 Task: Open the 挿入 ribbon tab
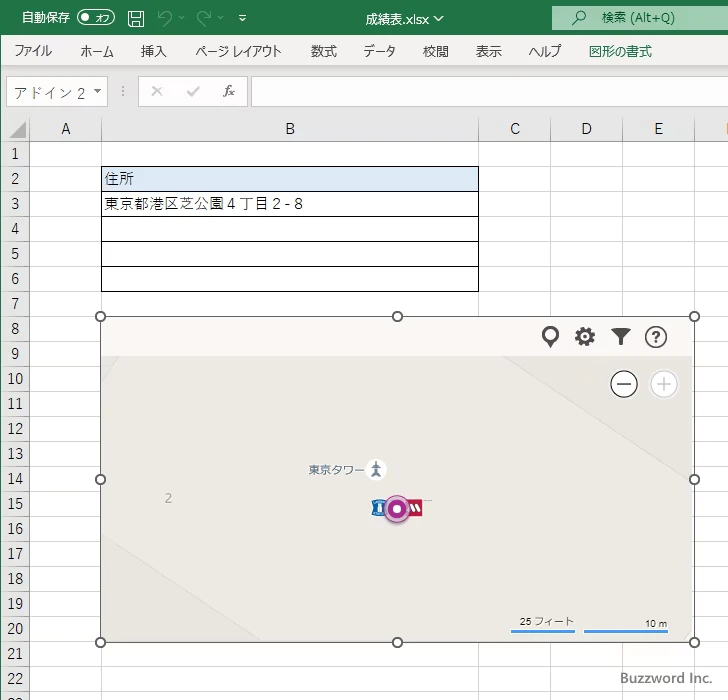154,51
